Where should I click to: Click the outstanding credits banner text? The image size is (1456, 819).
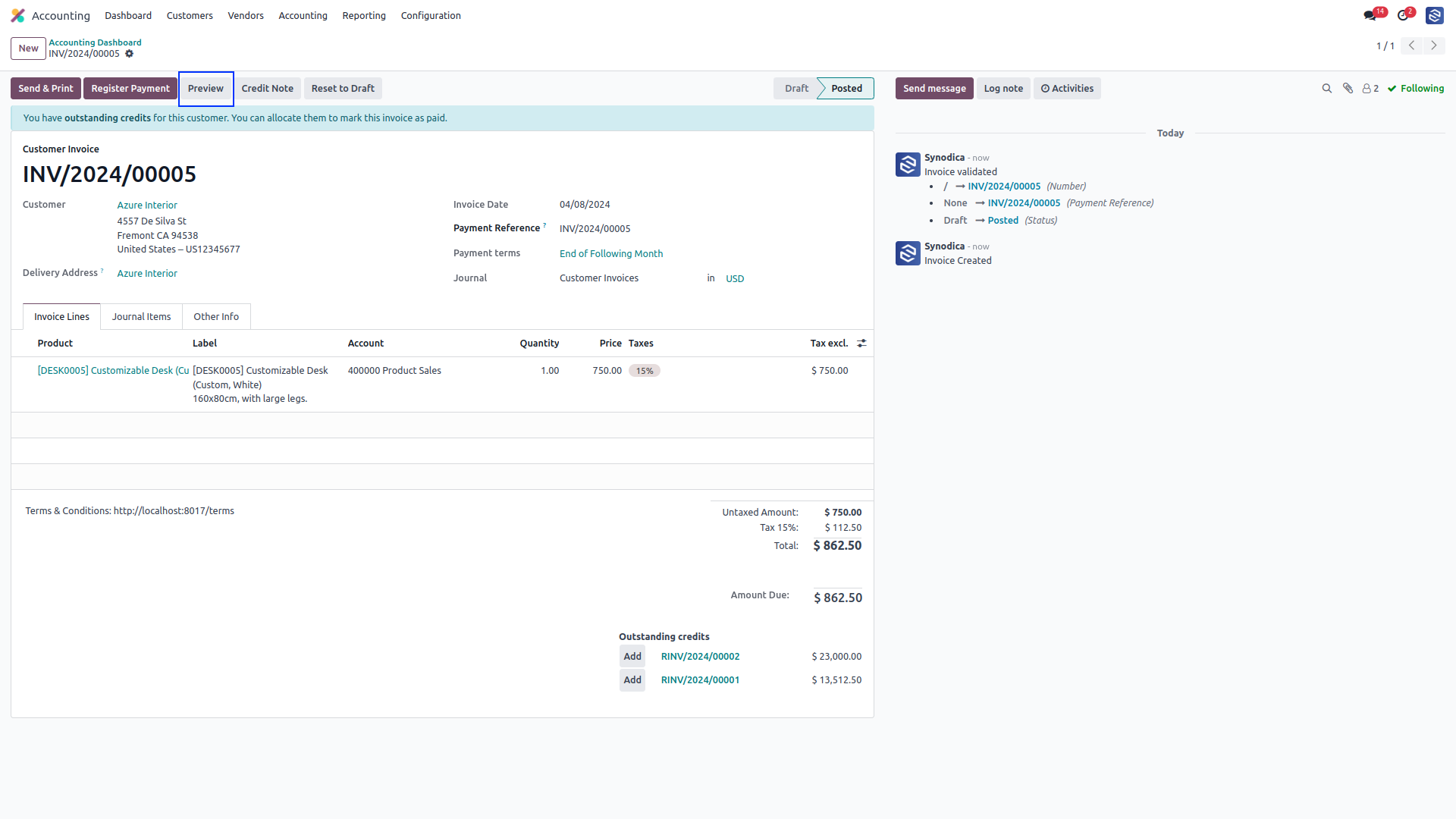tap(235, 118)
